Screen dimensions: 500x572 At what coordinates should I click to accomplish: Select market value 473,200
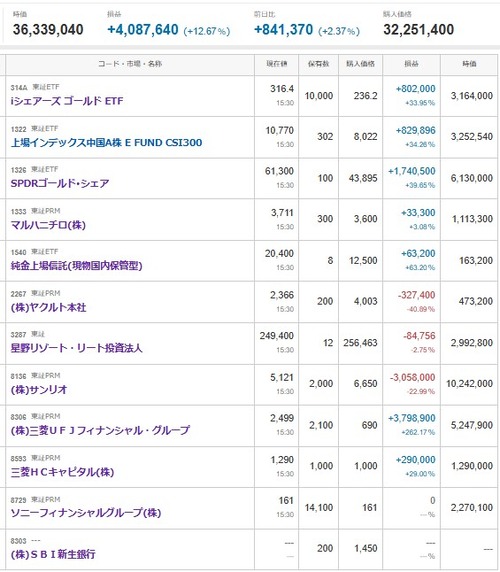(x=476, y=302)
